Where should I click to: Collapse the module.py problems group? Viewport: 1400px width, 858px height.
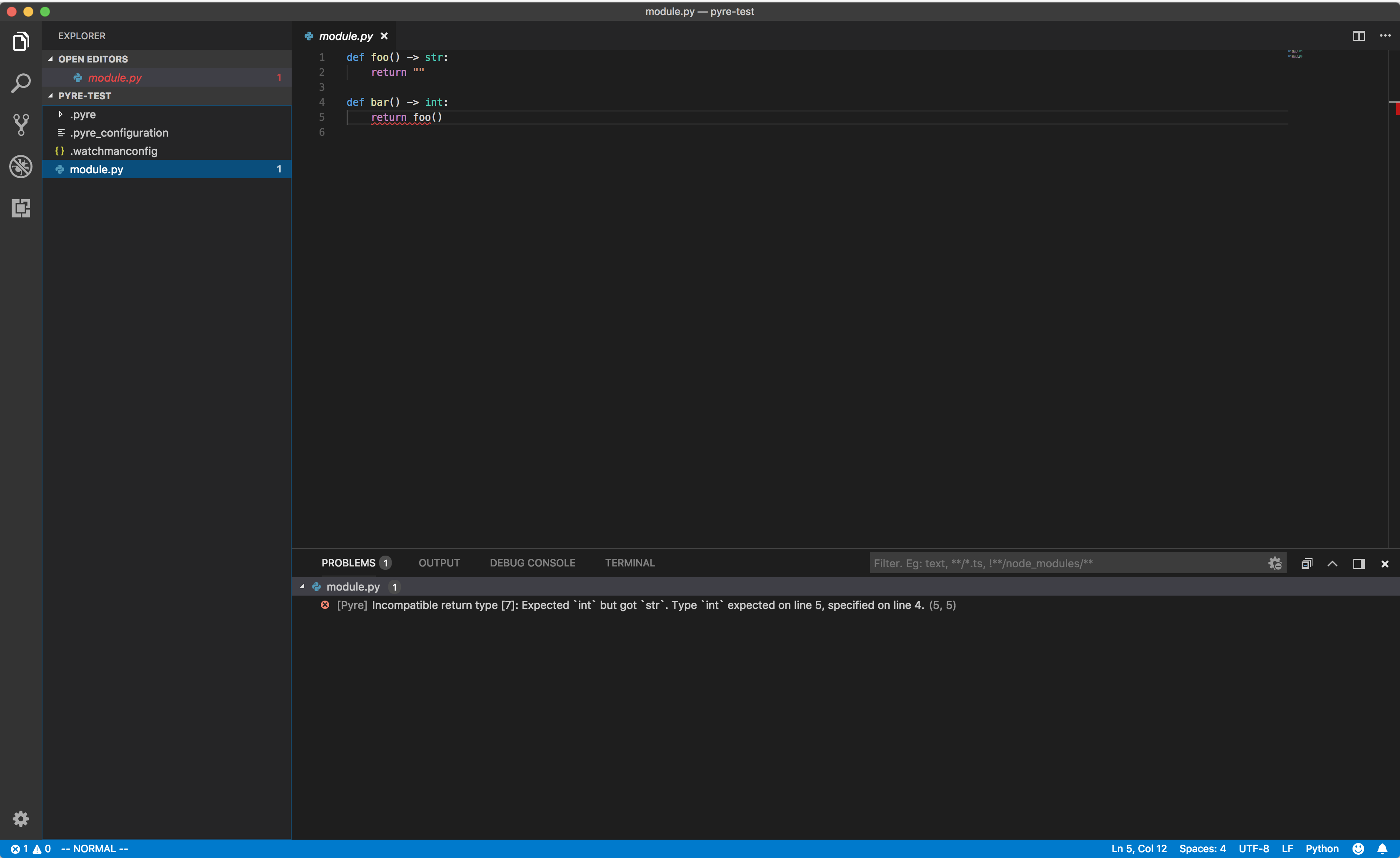302,586
